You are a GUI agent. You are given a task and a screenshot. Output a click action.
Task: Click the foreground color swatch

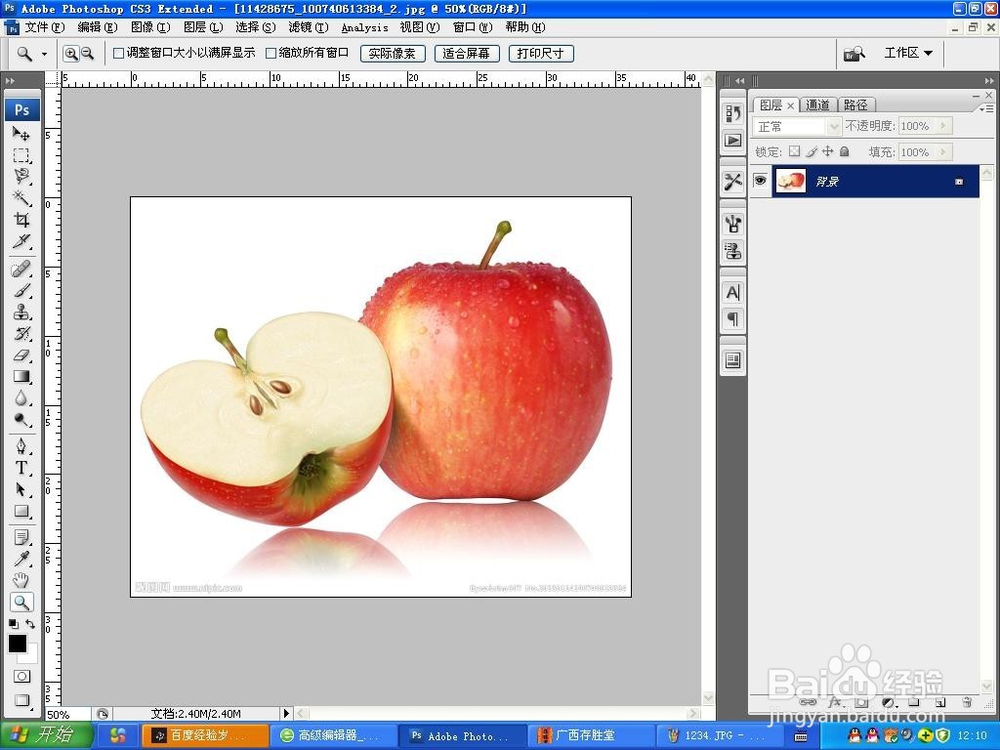tap(17, 645)
